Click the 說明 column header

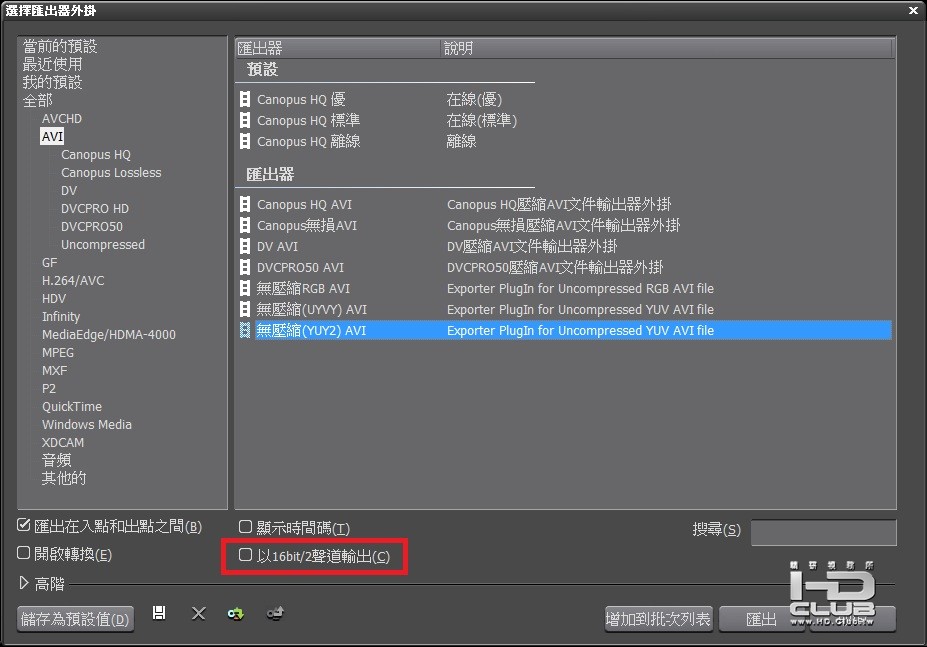667,48
